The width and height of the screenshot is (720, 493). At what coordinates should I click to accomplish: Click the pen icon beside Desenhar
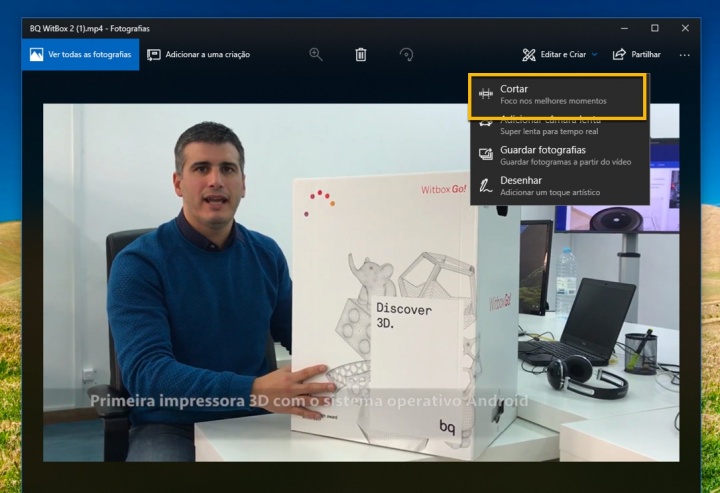(486, 185)
